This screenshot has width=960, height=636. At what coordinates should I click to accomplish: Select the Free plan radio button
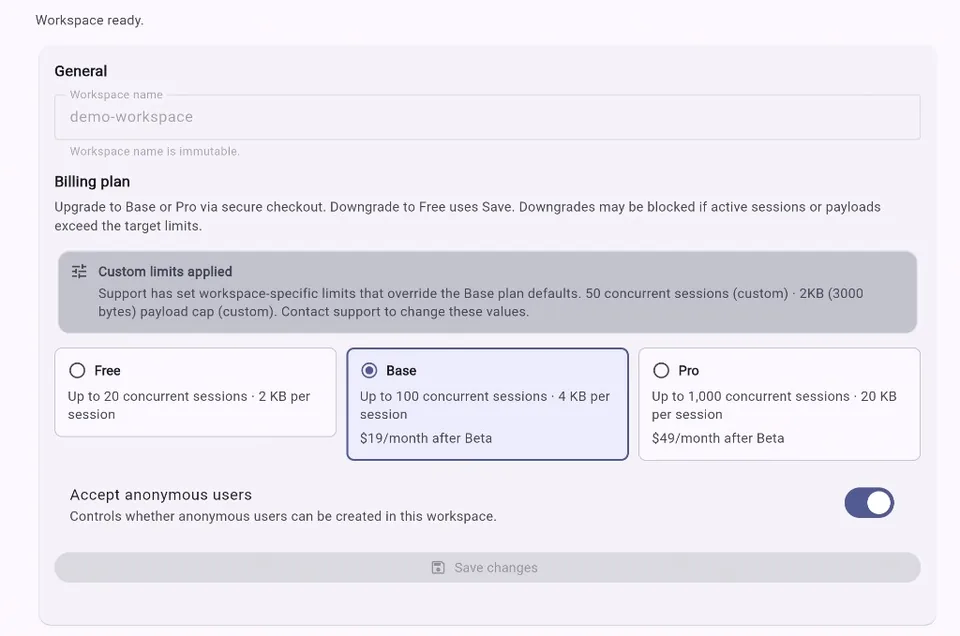tap(77, 370)
